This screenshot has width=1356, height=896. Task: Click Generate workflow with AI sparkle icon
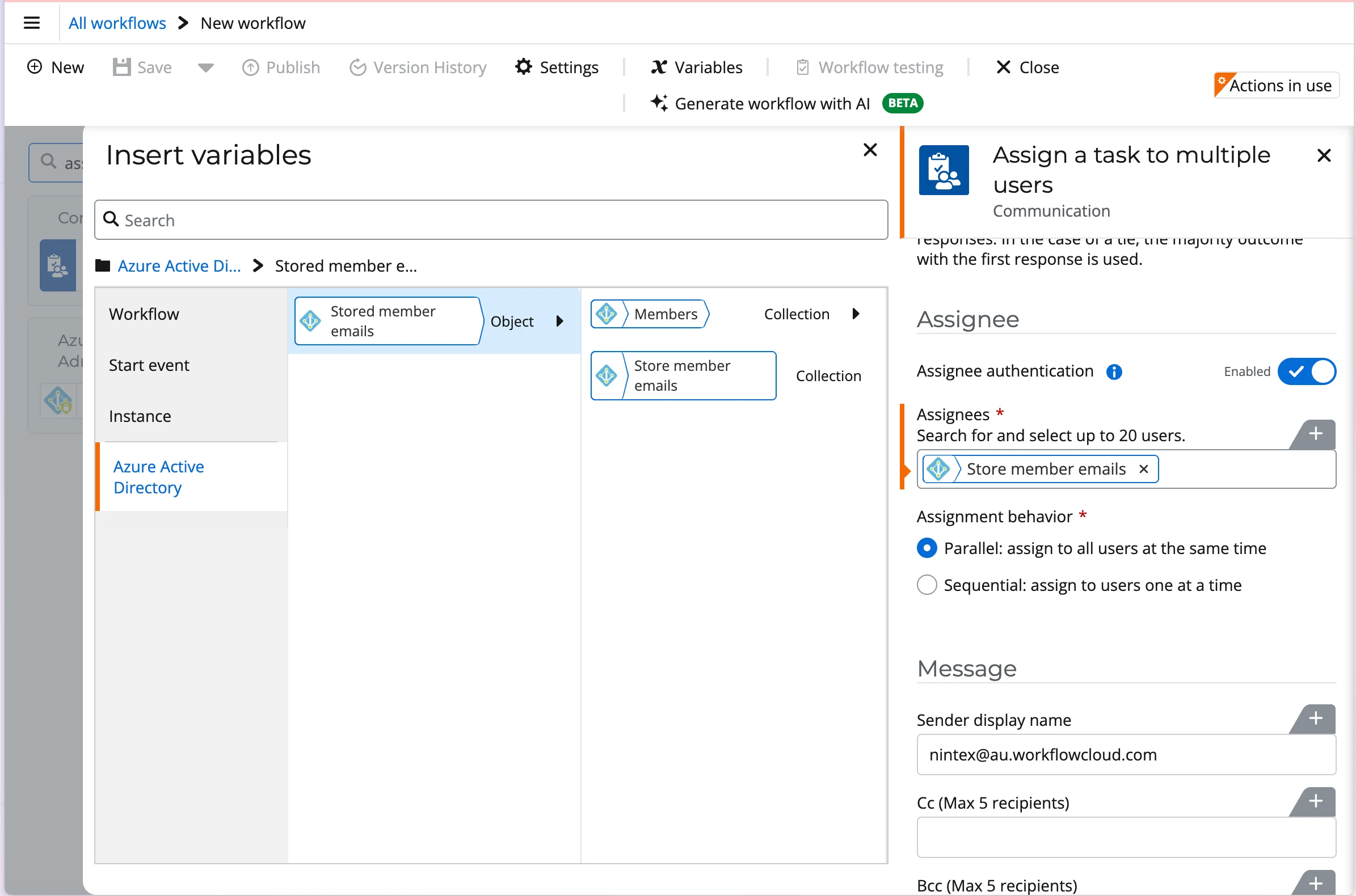pos(659,103)
